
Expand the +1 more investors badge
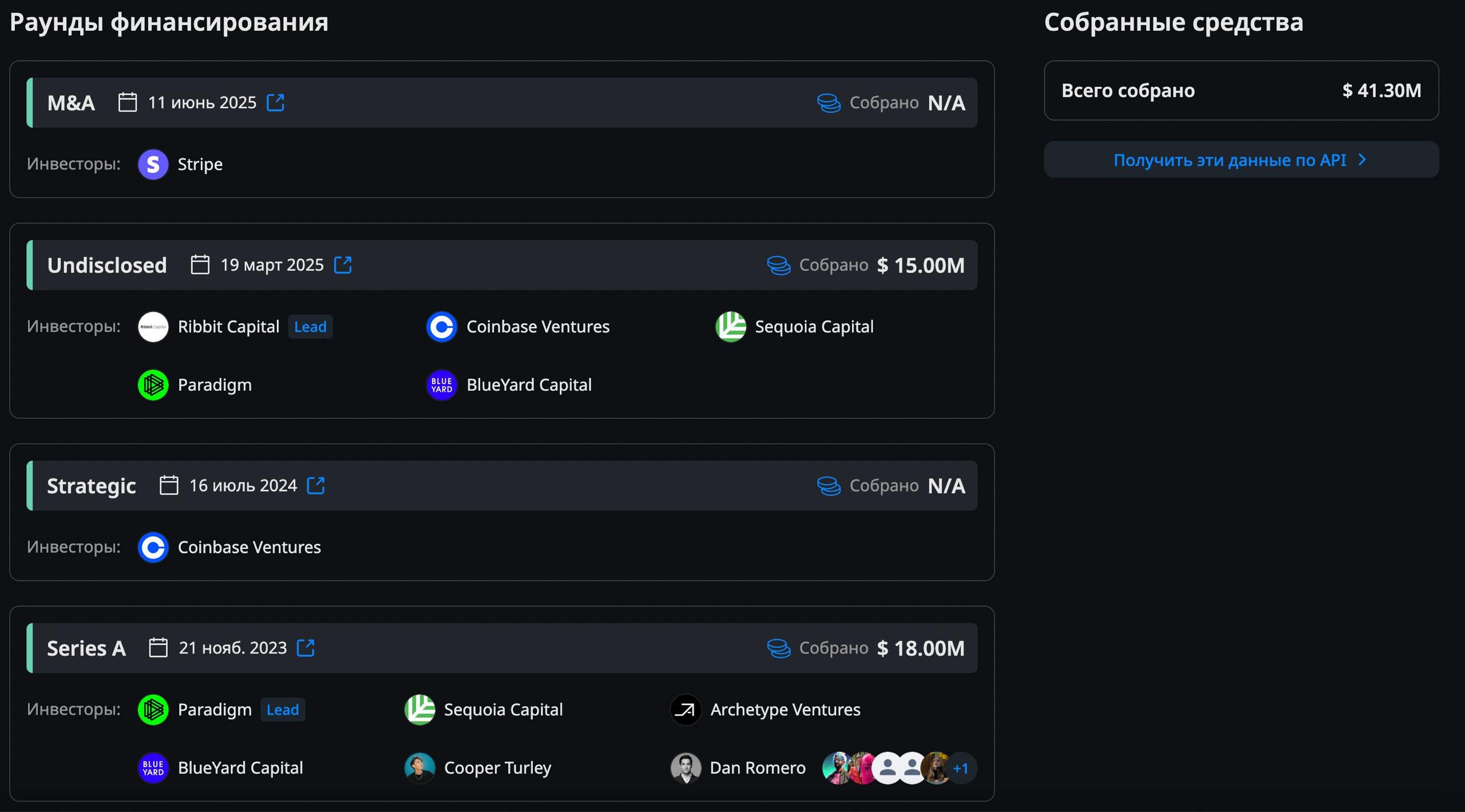[x=961, y=768]
